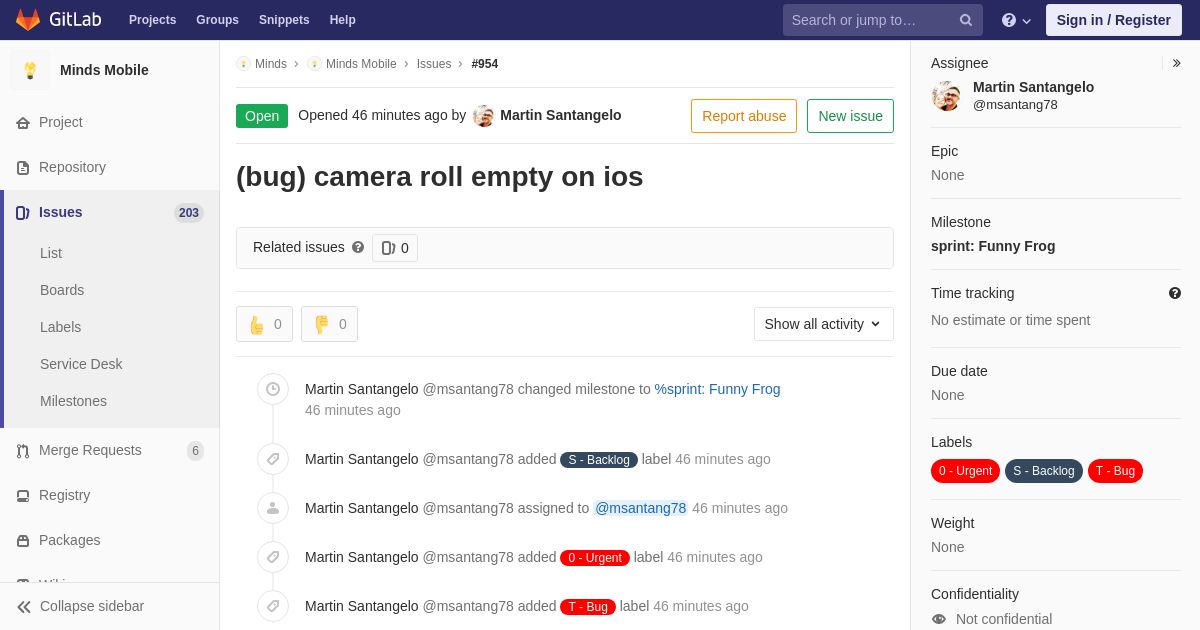The height and width of the screenshot is (630, 1200).
Task: Click the Related issues help icon
Action: [x=358, y=247]
